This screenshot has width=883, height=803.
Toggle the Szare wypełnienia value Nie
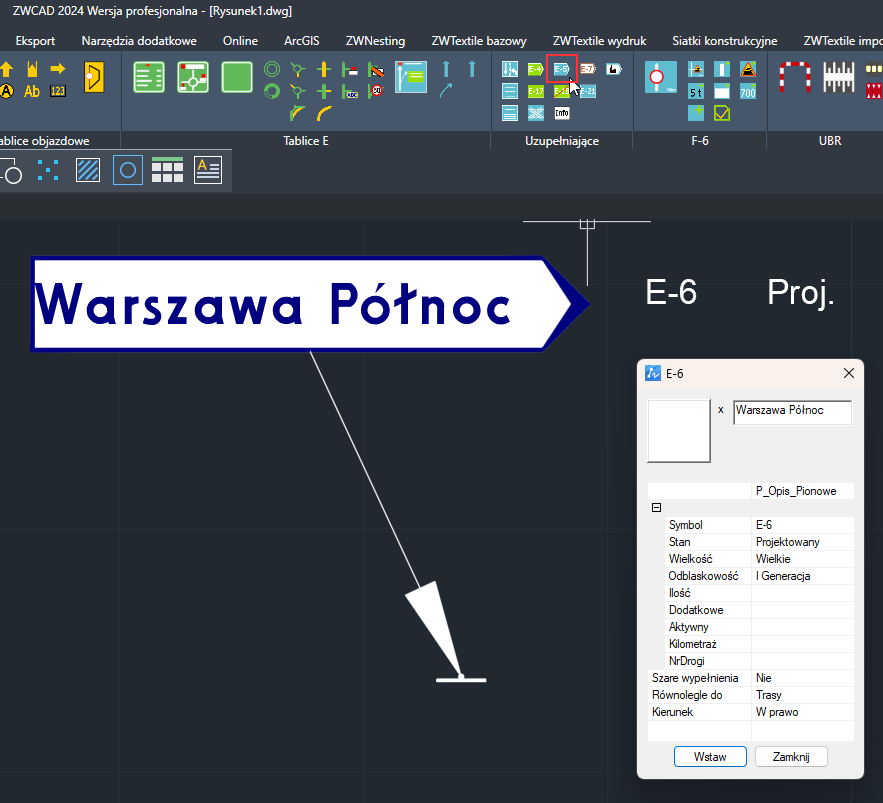click(803, 678)
